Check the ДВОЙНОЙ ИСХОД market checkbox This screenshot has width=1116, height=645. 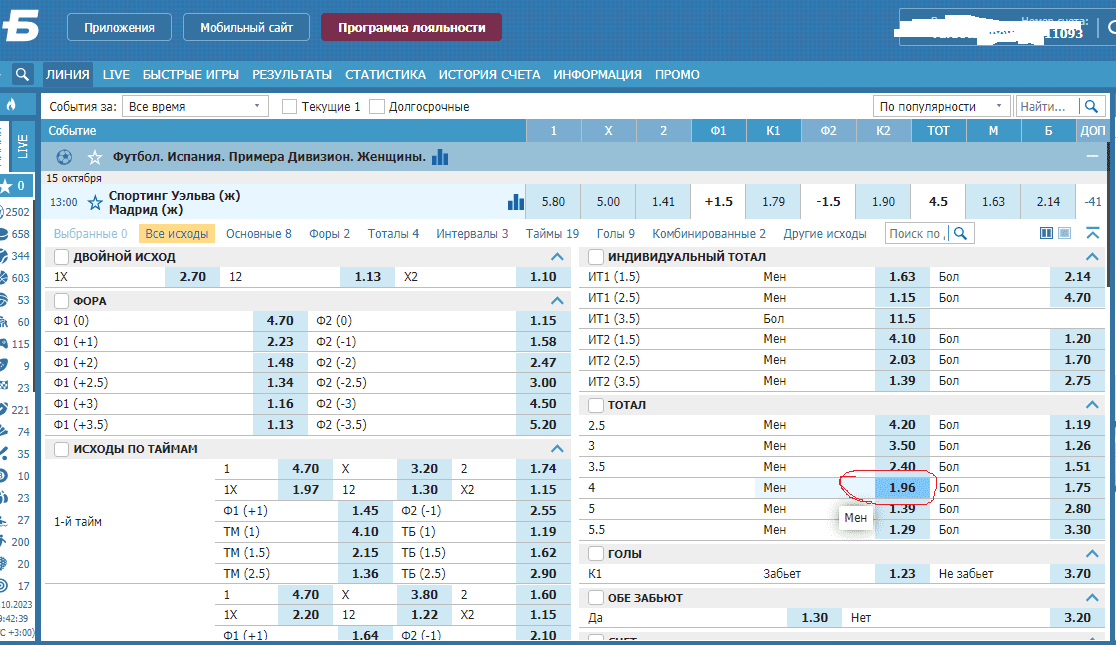point(61,257)
